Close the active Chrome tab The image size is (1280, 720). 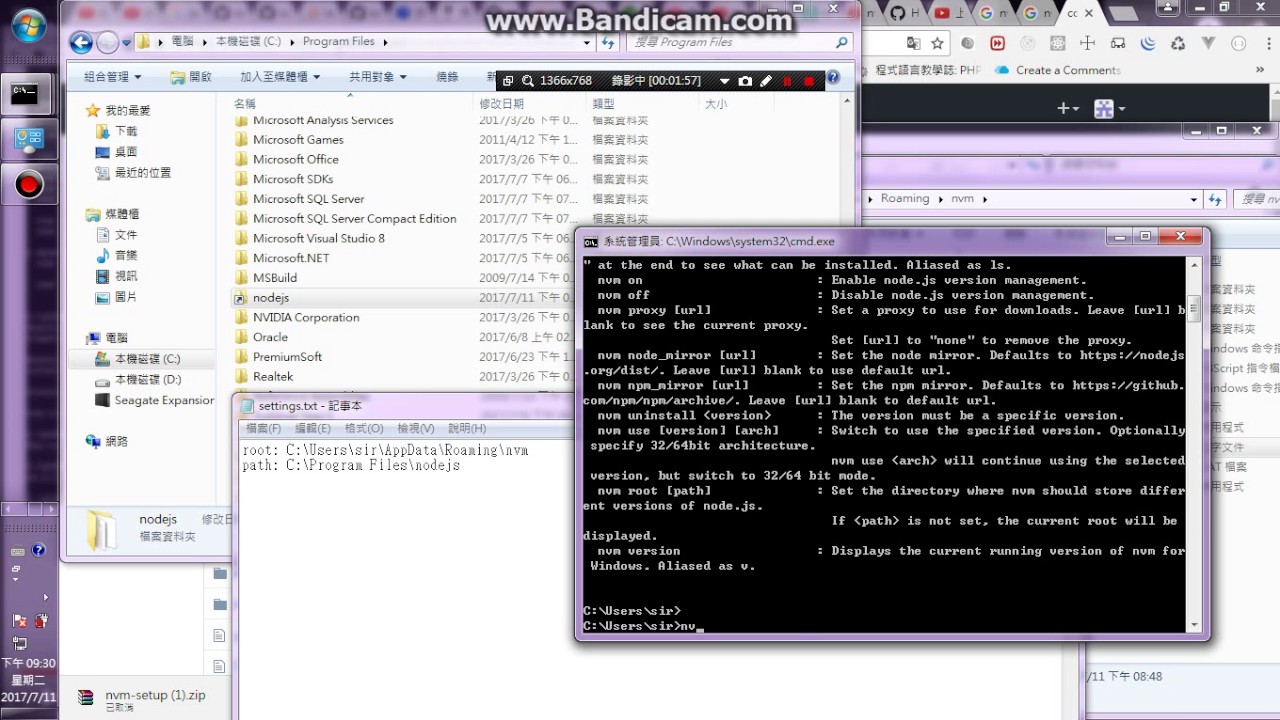pyautogui.click(x=1089, y=13)
